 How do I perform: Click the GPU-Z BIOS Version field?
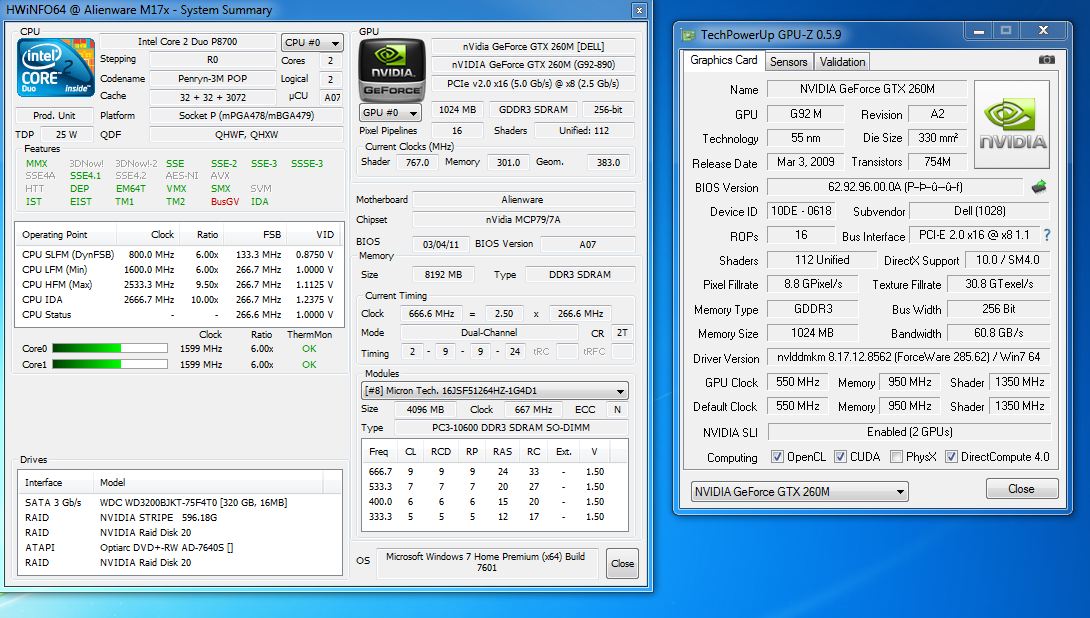895,187
